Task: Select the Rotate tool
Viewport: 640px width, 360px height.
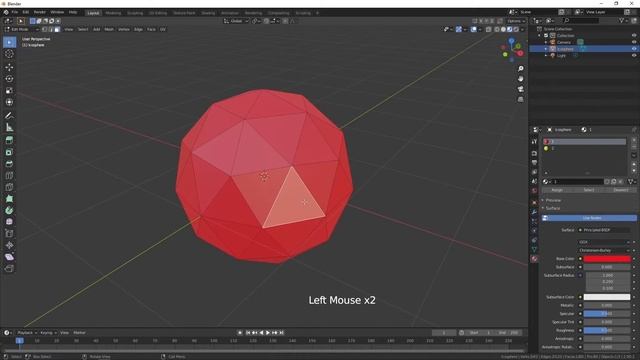Action: (x=9, y=79)
